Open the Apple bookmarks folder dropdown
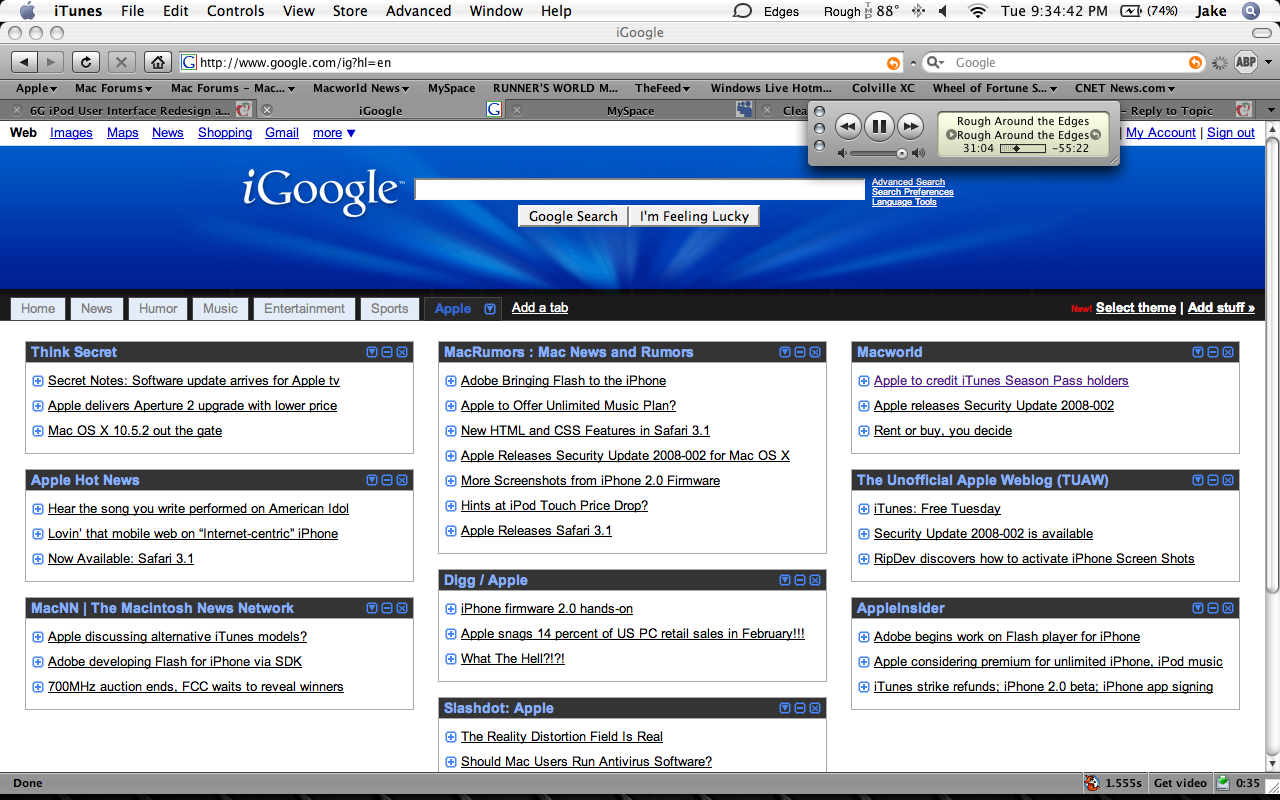The image size is (1280, 800). (x=38, y=88)
